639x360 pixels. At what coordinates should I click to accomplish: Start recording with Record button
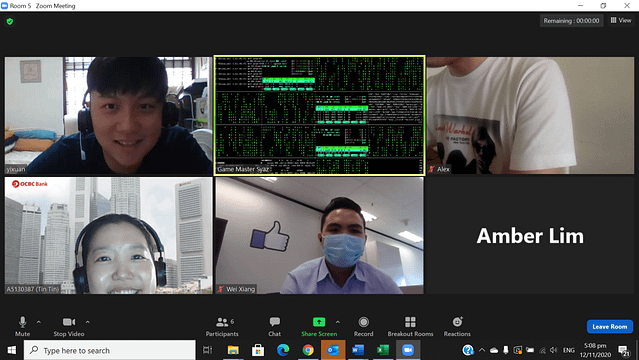[363, 327]
